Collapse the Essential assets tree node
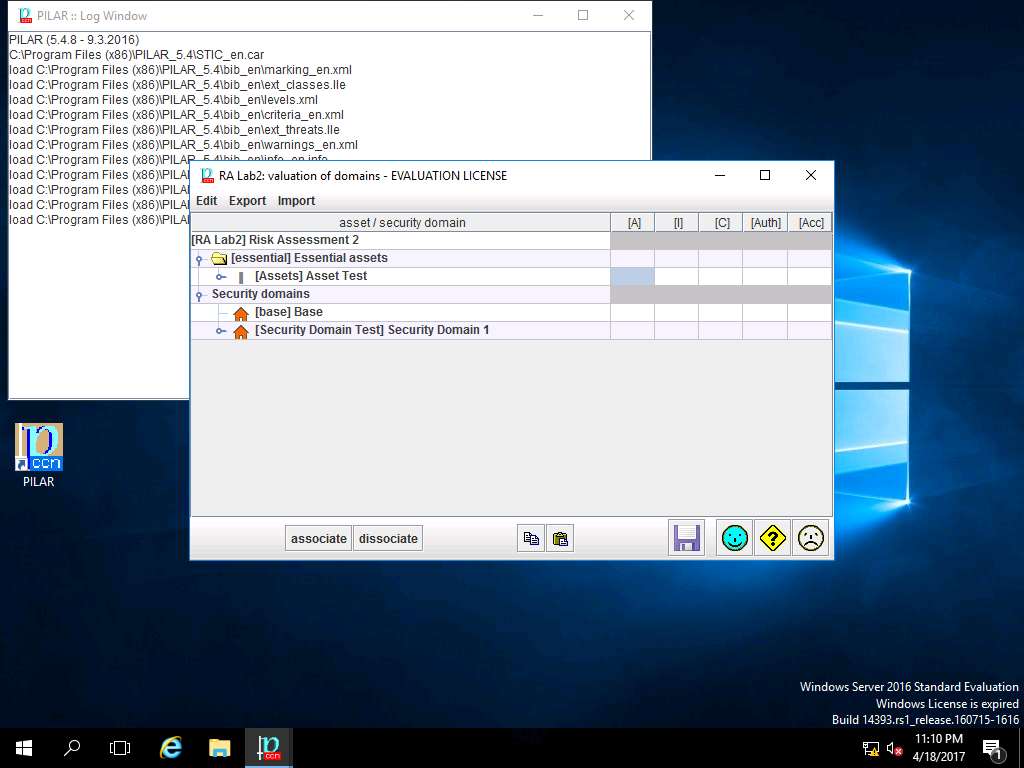Screen dimensions: 1024x768 (x=199, y=259)
